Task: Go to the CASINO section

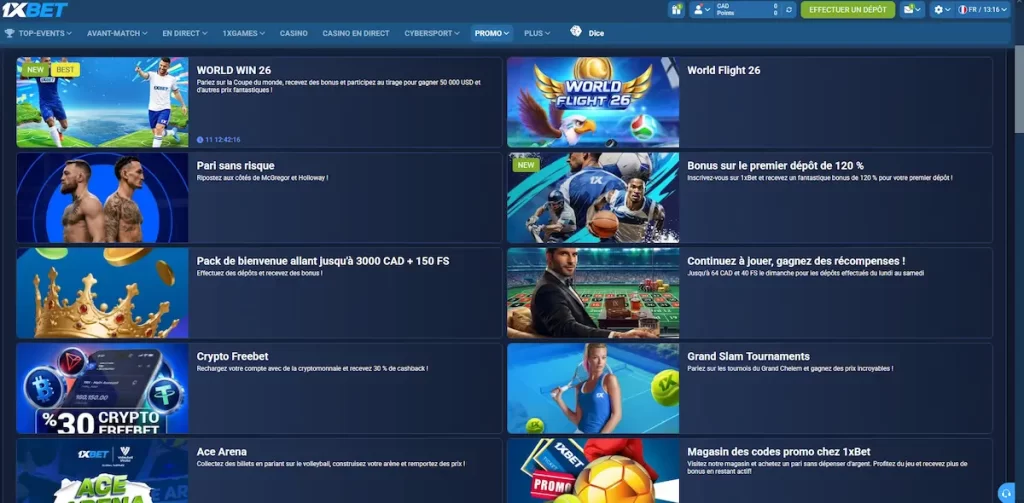Action: coord(294,33)
